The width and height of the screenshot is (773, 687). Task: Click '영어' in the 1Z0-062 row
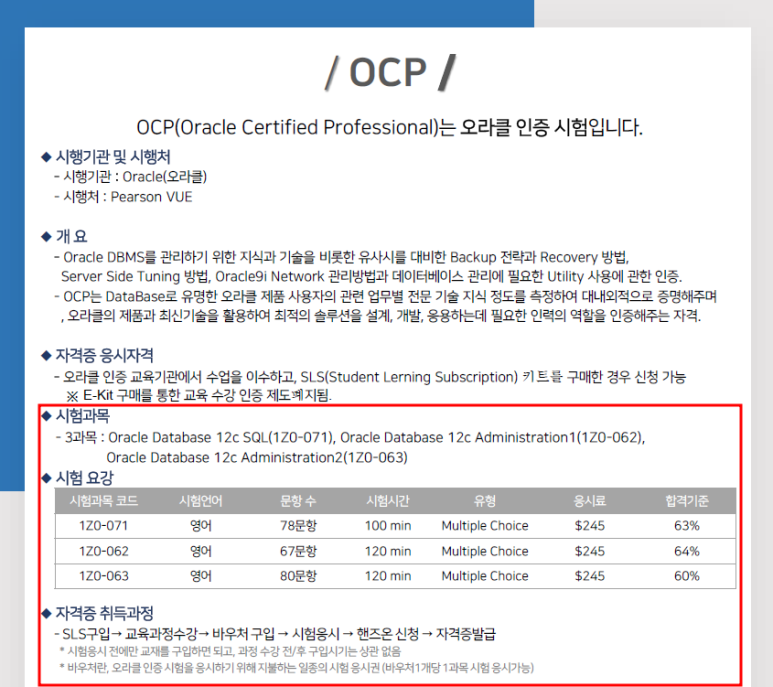(201, 551)
